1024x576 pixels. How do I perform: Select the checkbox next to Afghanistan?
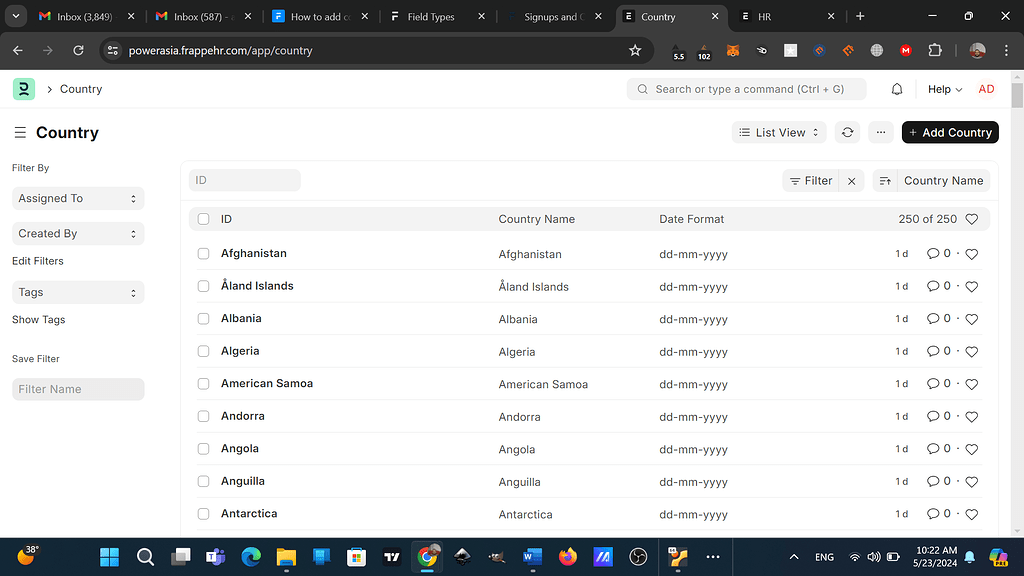(x=203, y=254)
